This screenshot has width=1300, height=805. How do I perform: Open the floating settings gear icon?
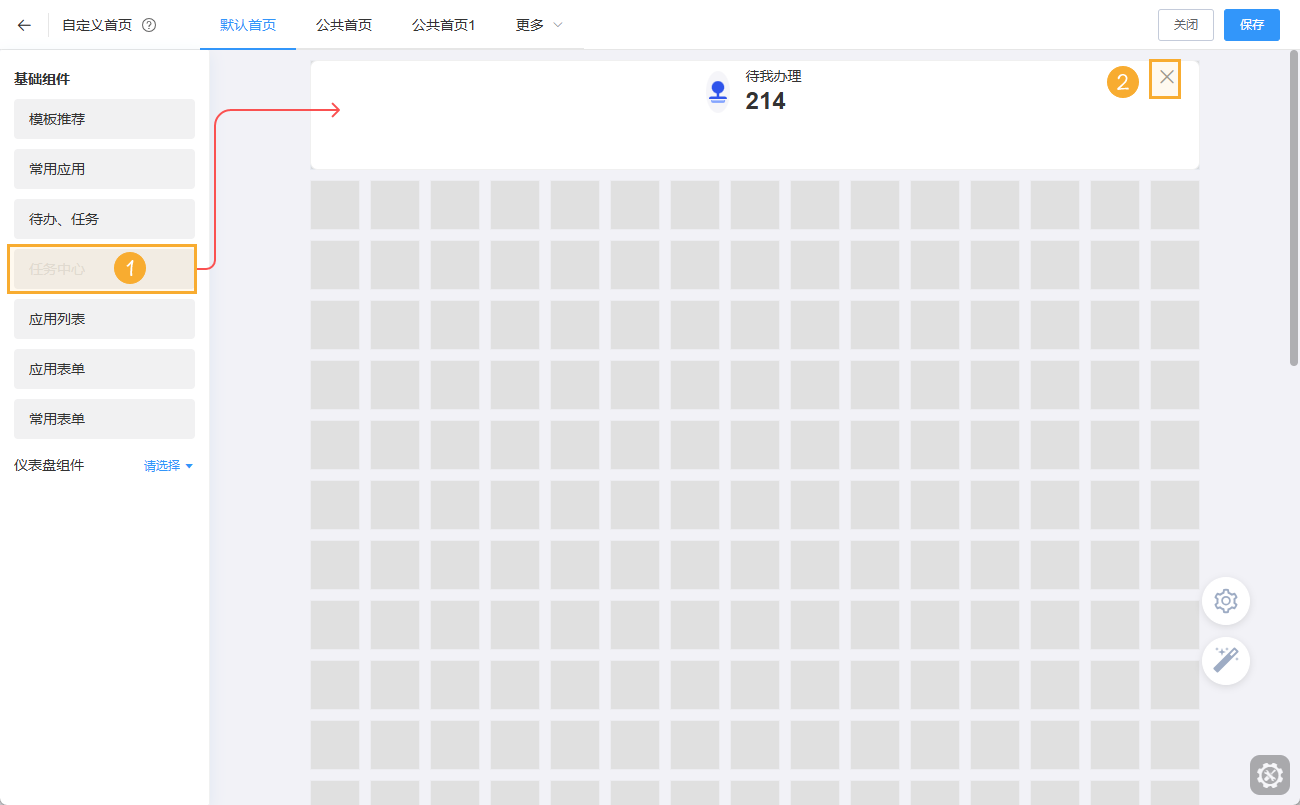point(1225,601)
